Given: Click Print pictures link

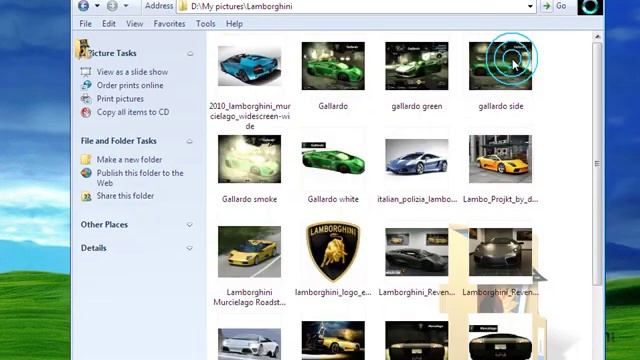Looking at the screenshot, I should coord(120,99).
